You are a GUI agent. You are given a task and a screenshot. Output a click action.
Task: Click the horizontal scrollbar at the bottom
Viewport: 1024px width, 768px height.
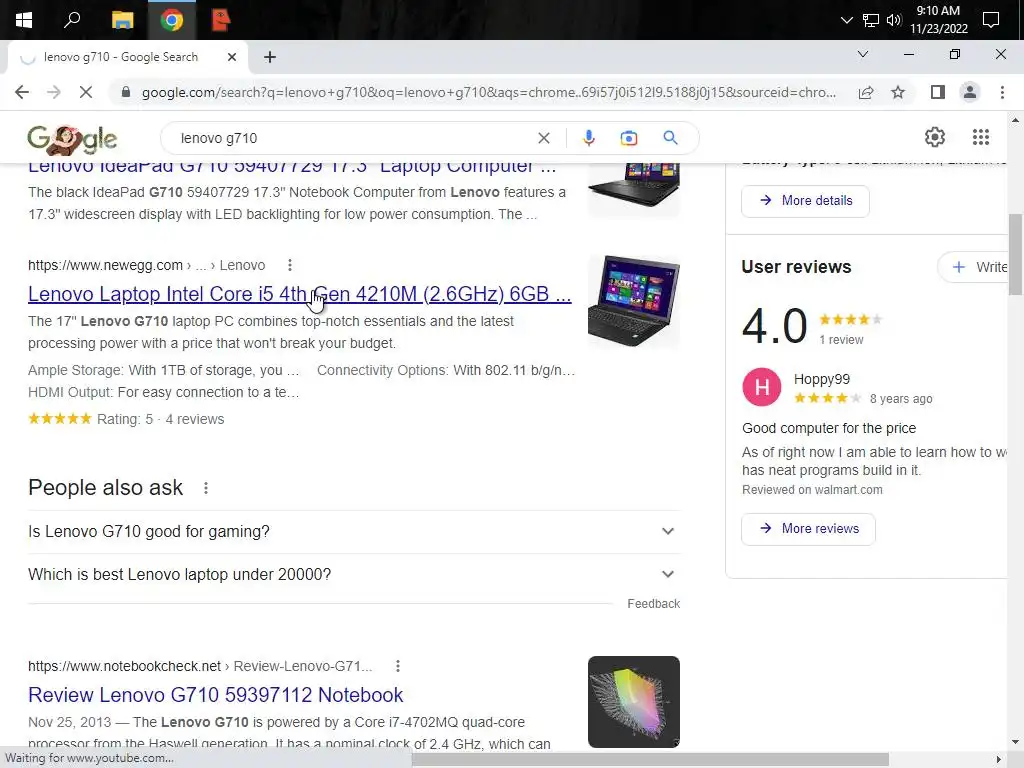[650, 759]
